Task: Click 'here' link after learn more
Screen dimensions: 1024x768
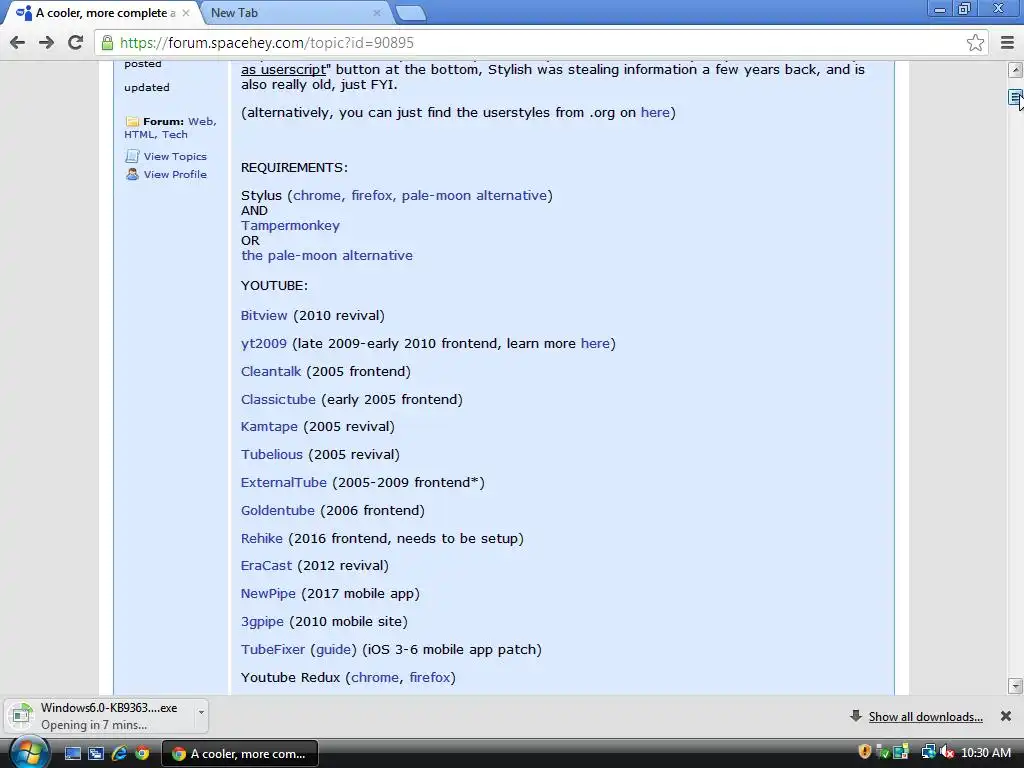Action: click(595, 344)
